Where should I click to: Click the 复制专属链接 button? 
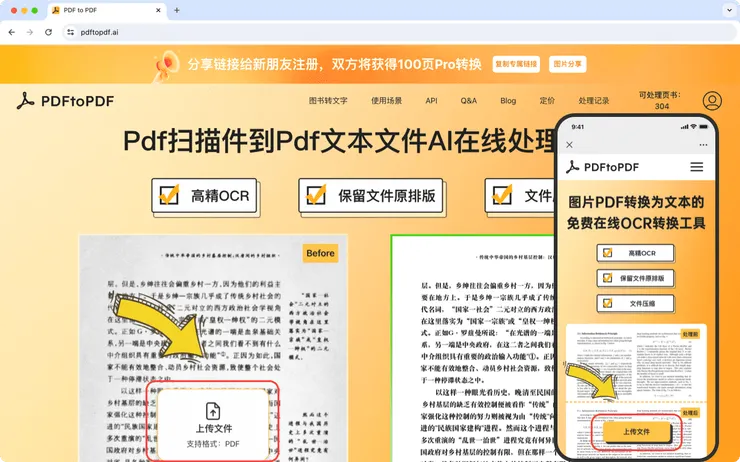(516, 64)
